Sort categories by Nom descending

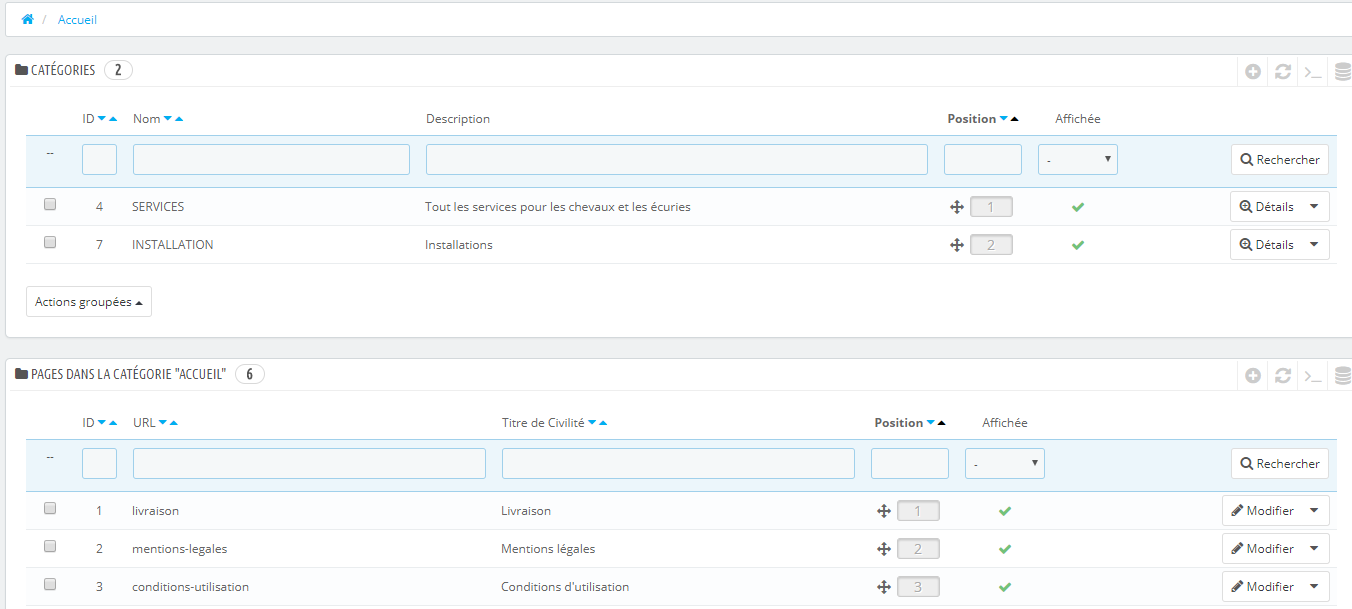(x=167, y=119)
